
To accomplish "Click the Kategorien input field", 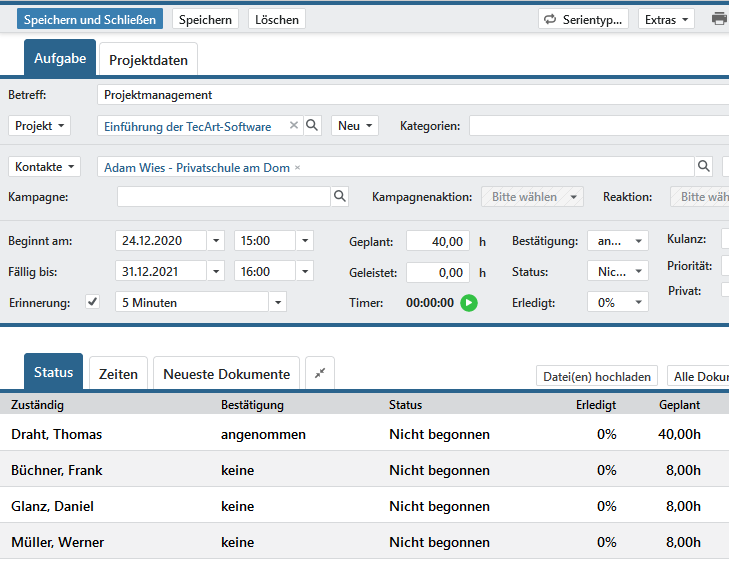I will pos(599,125).
